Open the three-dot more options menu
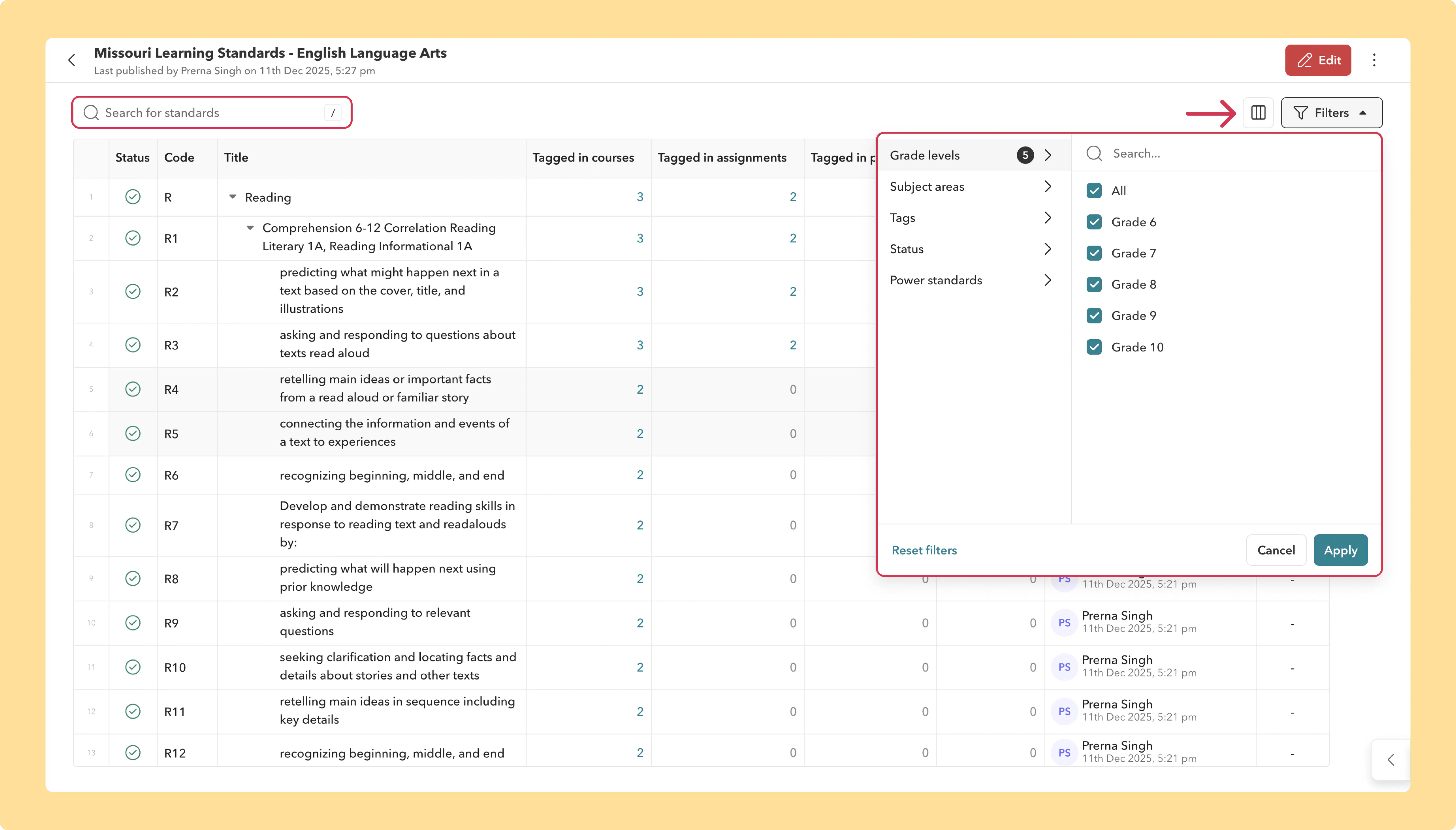The height and width of the screenshot is (830, 1456). coord(1374,60)
